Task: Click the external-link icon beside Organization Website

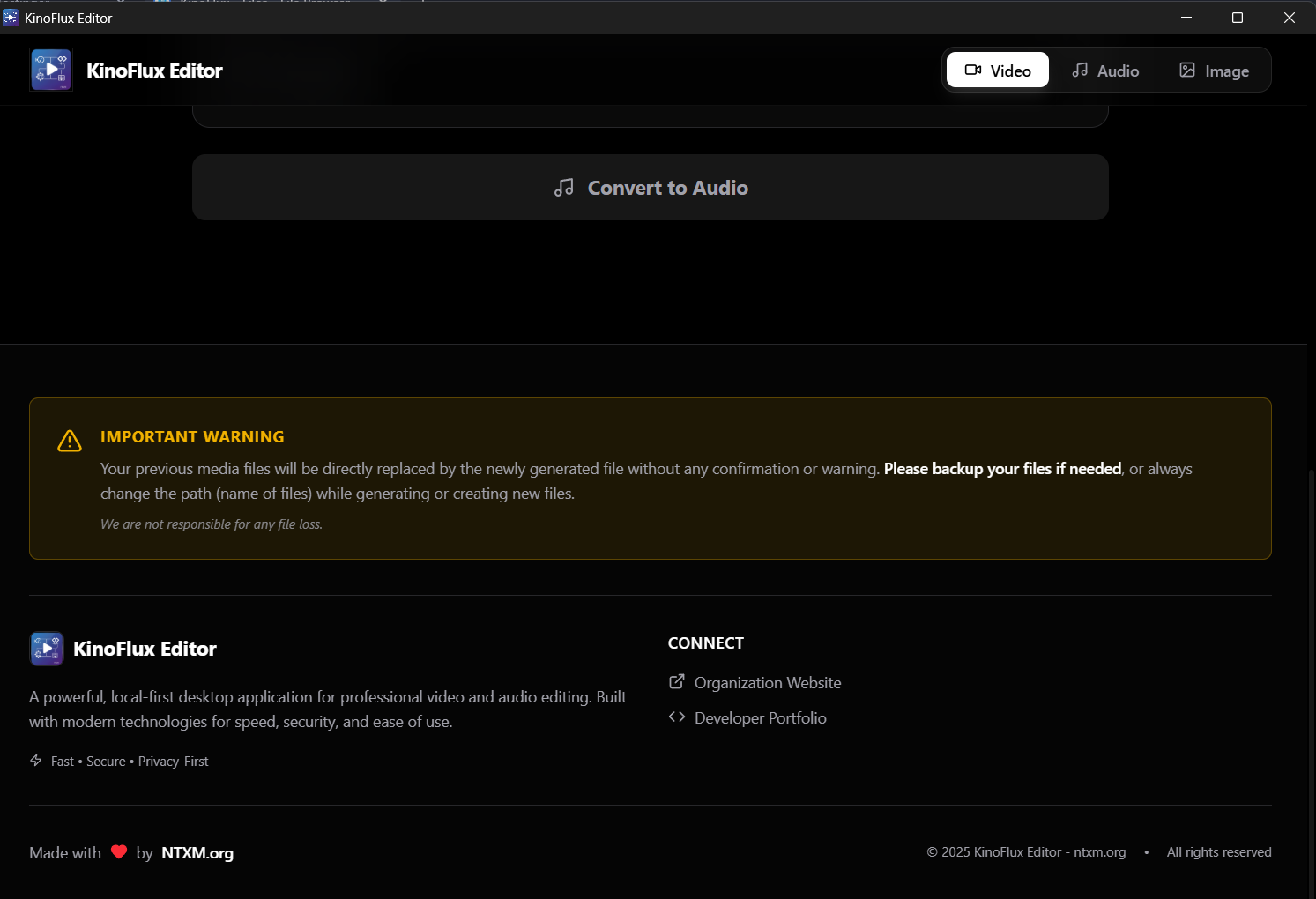Action: tap(677, 682)
